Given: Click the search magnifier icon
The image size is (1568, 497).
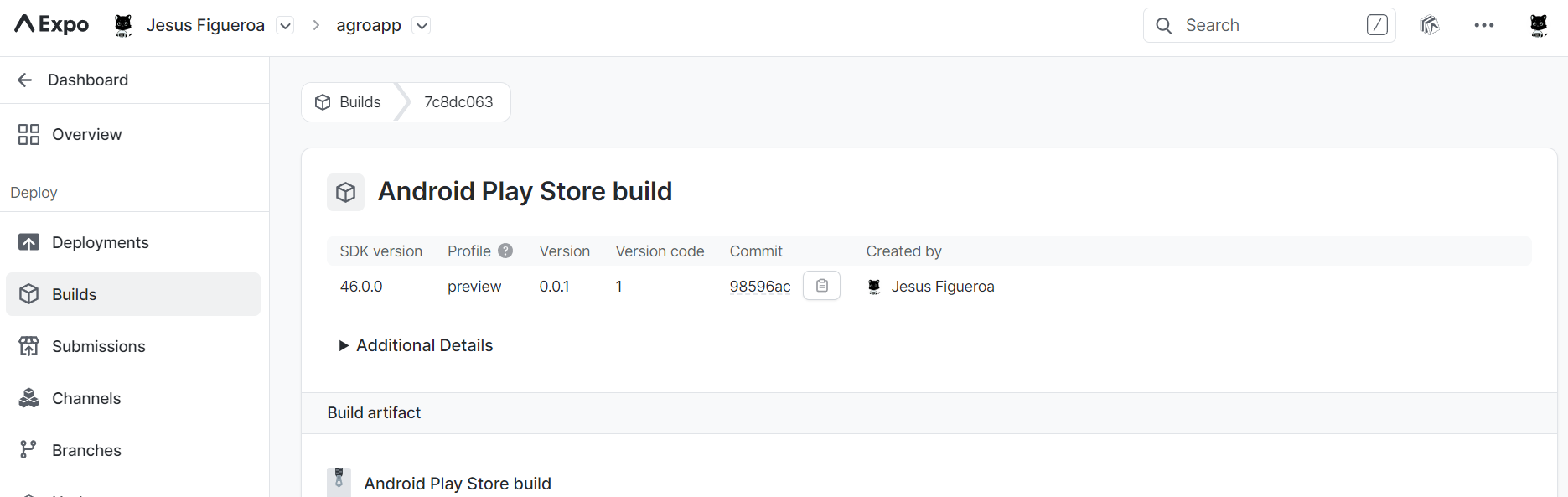Looking at the screenshot, I should click(x=1164, y=26).
